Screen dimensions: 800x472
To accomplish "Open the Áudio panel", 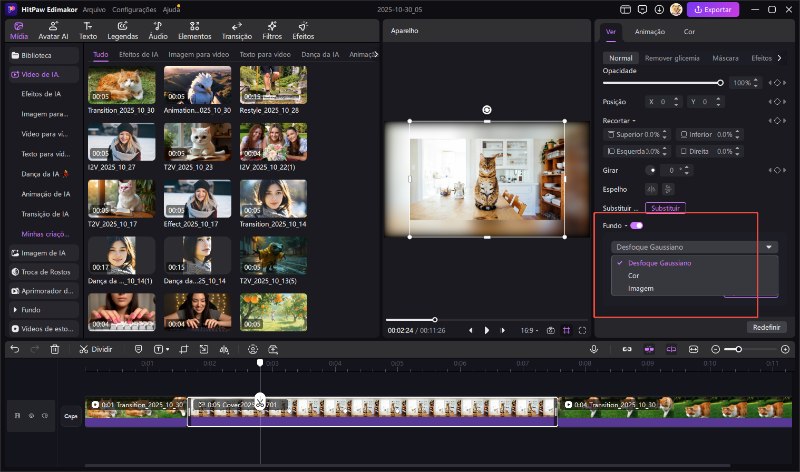I will 158,31.
